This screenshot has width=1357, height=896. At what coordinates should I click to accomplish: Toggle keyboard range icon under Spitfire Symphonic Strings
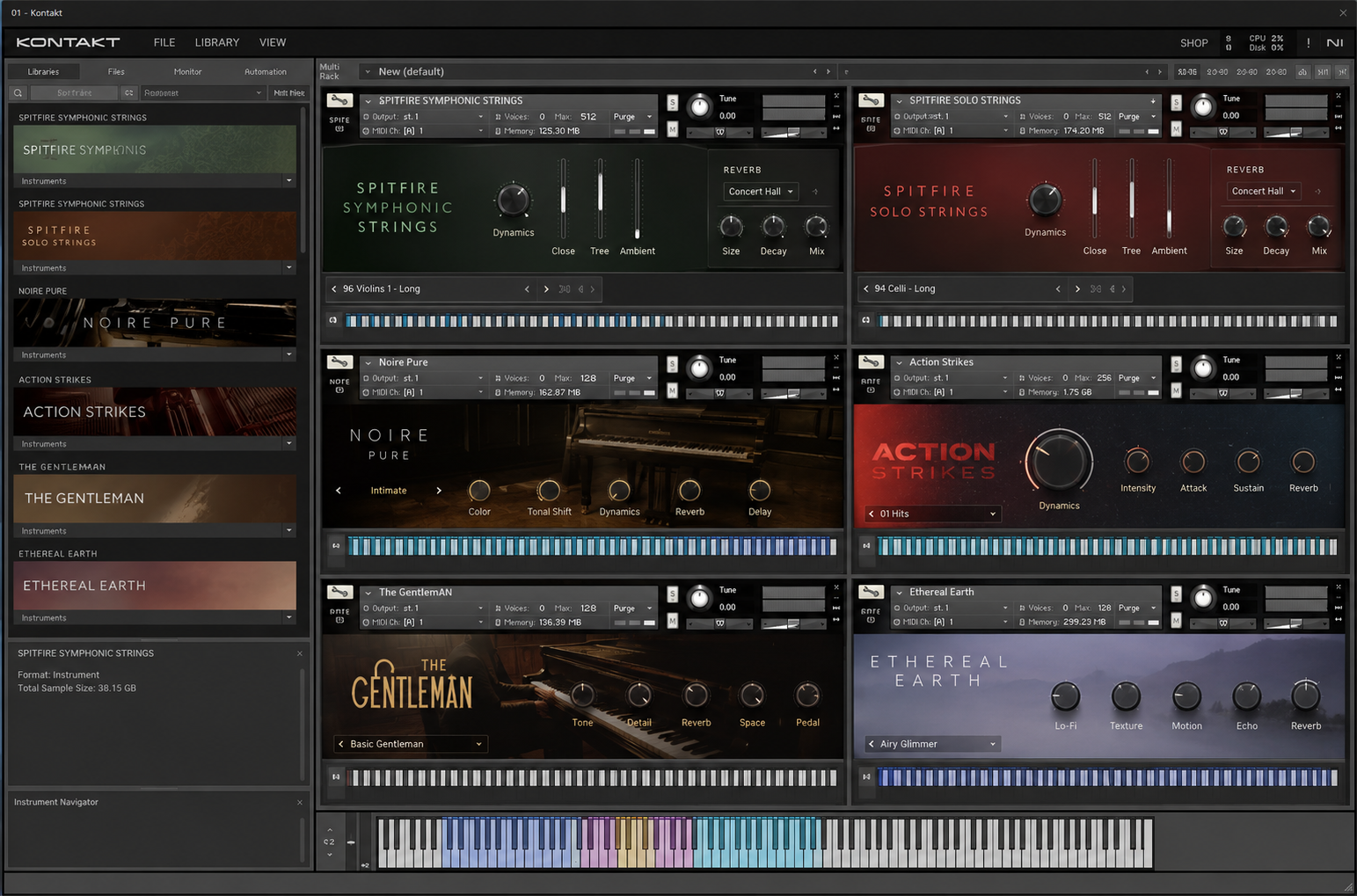click(x=333, y=320)
